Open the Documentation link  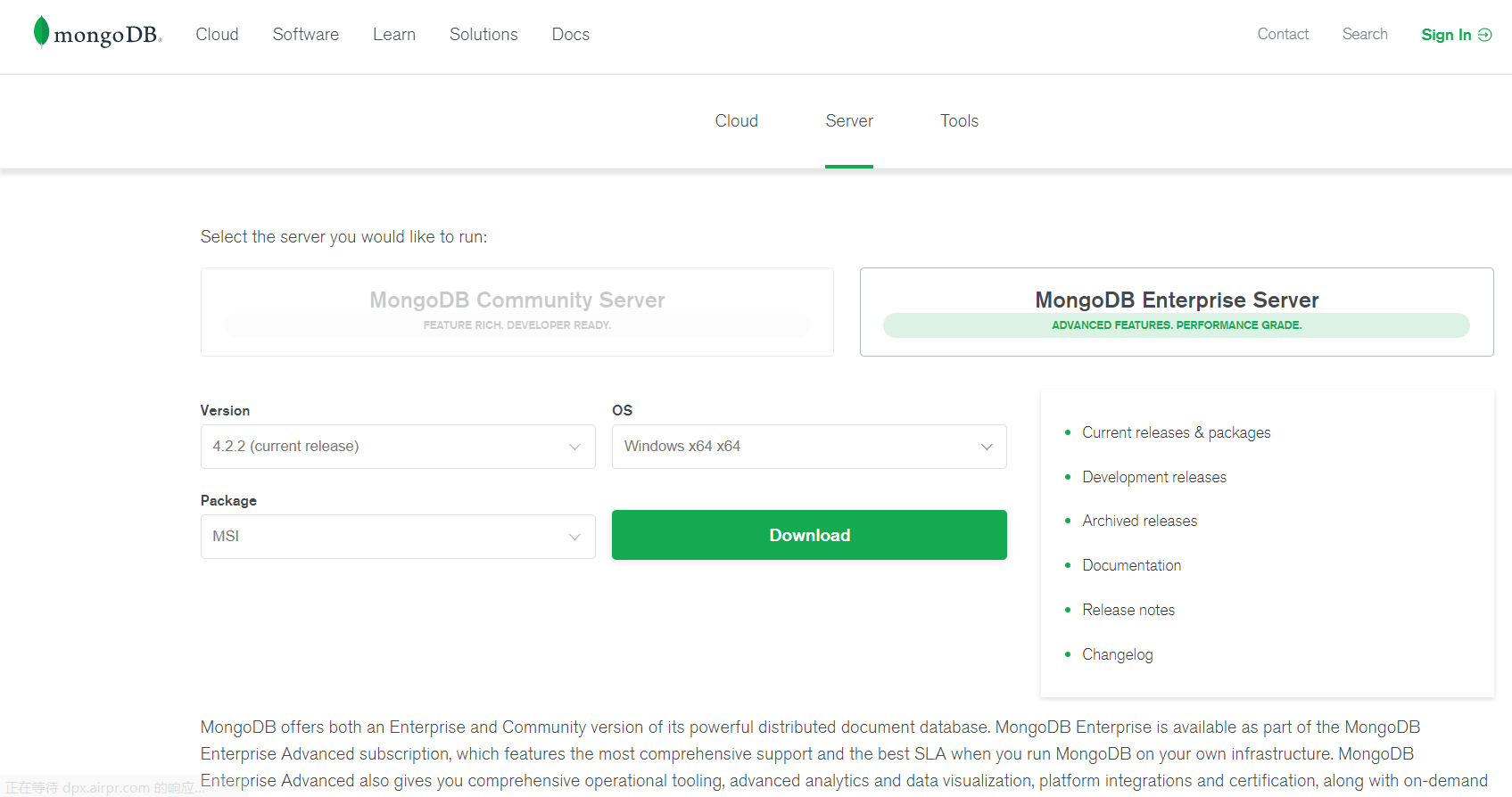tap(1132, 565)
